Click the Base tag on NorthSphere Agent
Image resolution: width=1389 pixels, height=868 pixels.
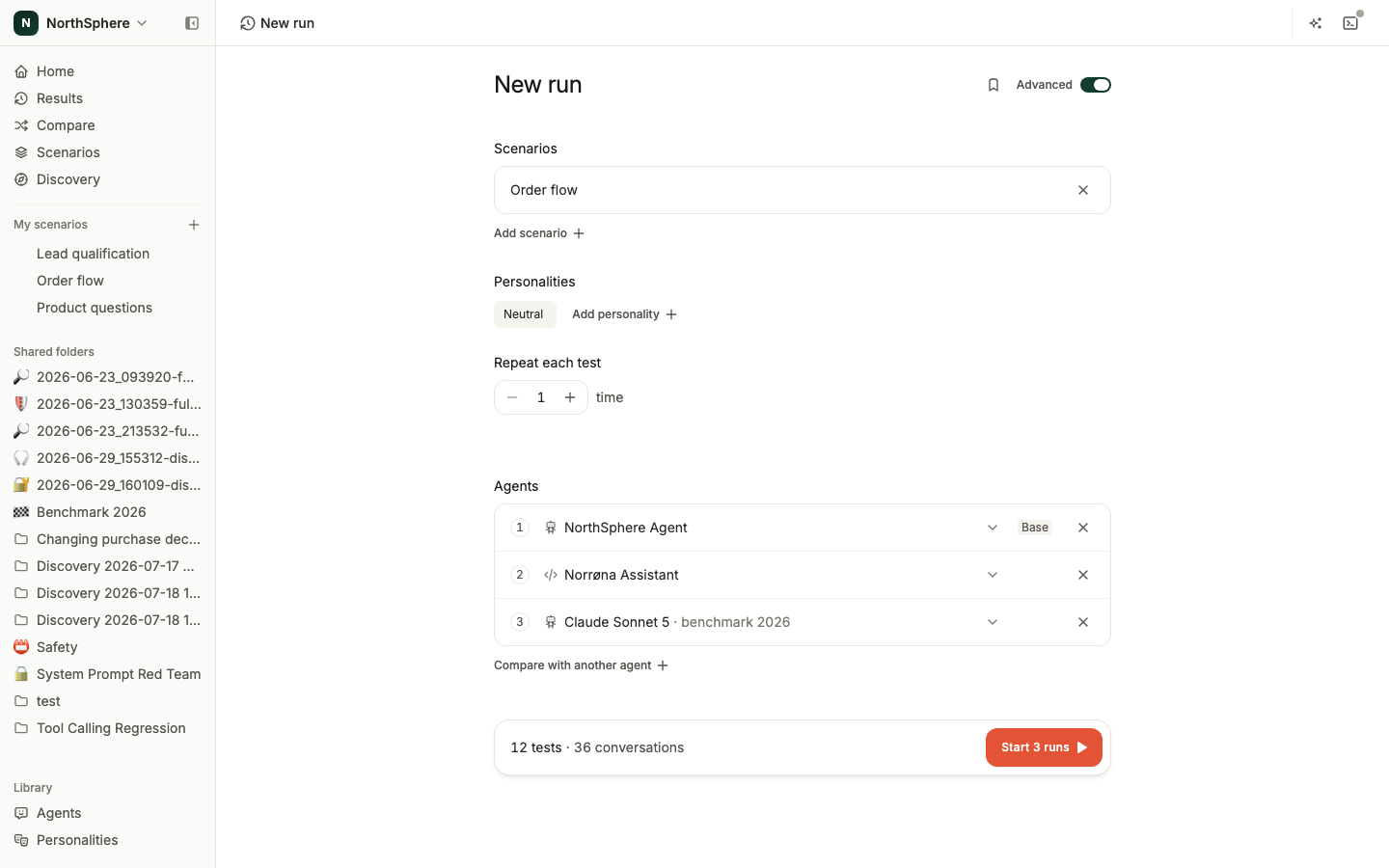click(1035, 528)
